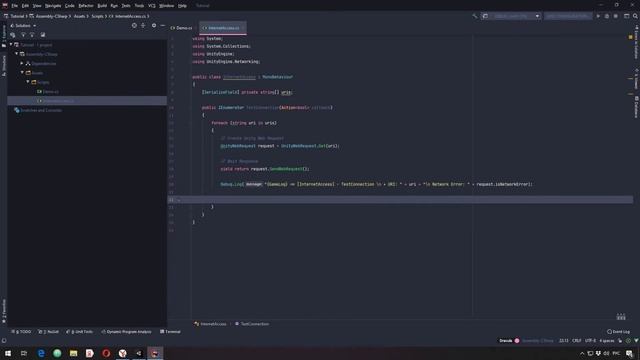Click the green Run play icon

point(598,16)
